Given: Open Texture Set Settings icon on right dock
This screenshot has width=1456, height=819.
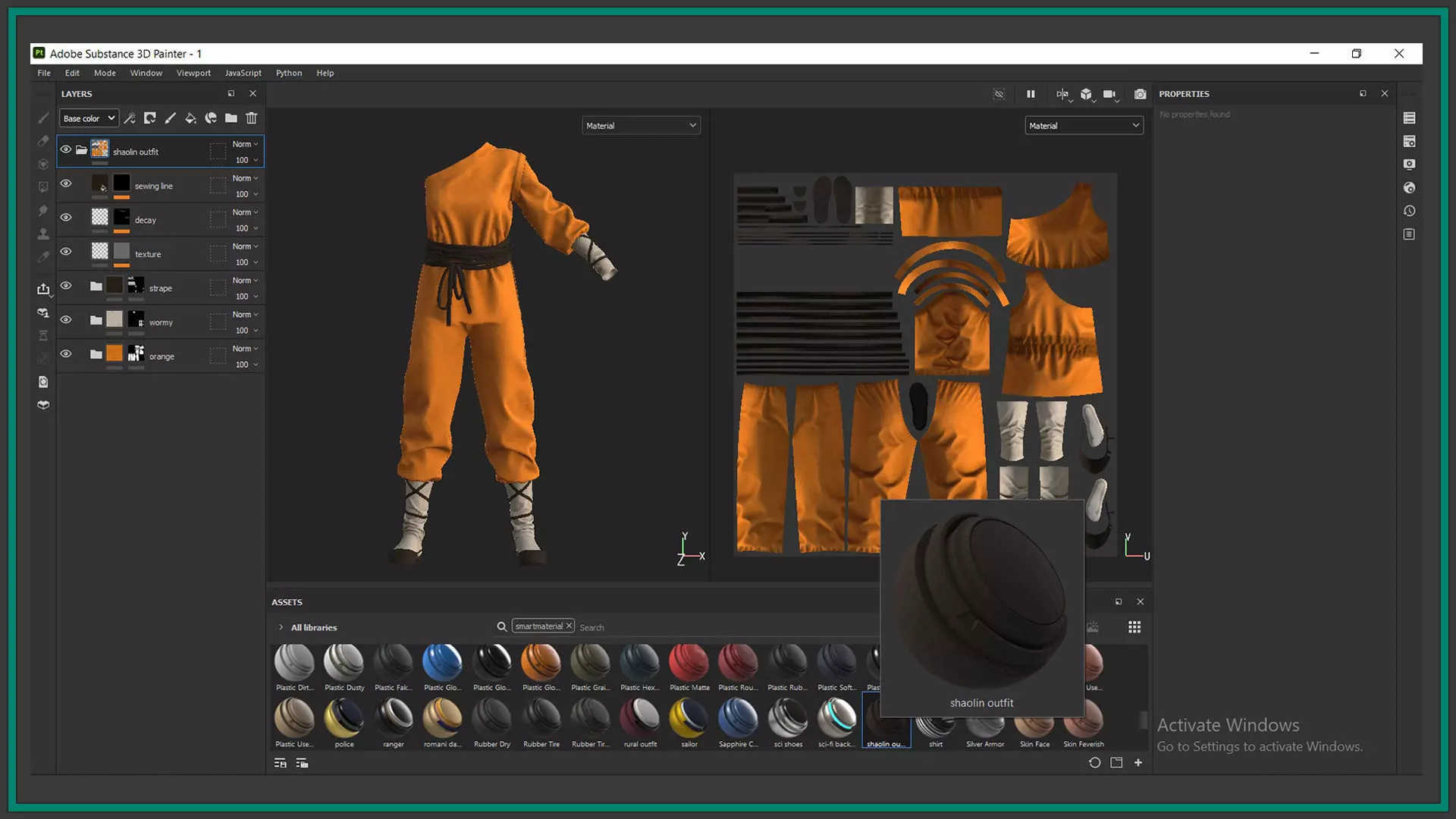Looking at the screenshot, I should pos(1410,142).
